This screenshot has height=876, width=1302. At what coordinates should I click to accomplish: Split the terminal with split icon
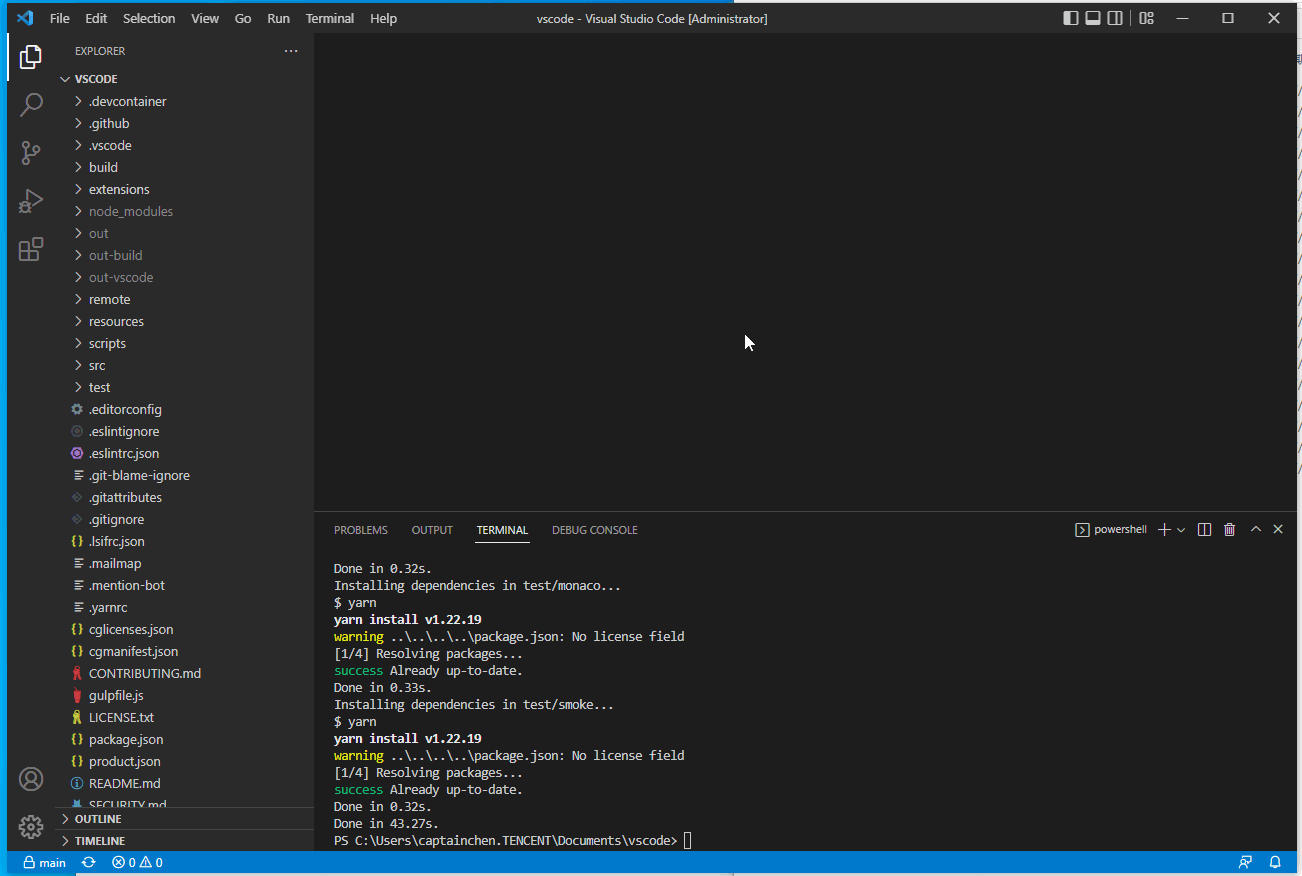pos(1205,530)
